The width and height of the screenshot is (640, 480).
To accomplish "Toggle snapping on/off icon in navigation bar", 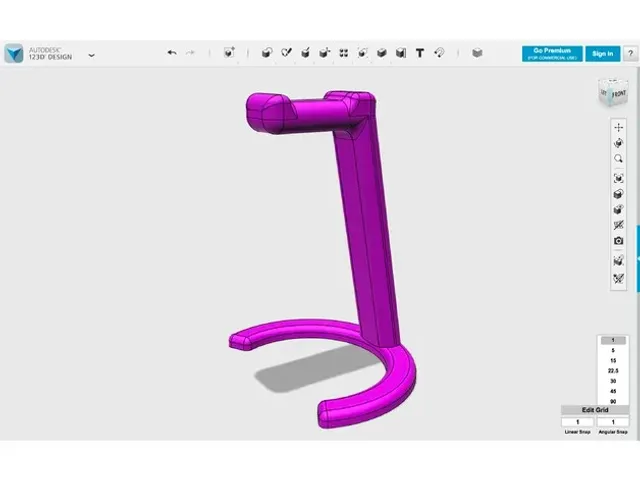I will pyautogui.click(x=618, y=278).
